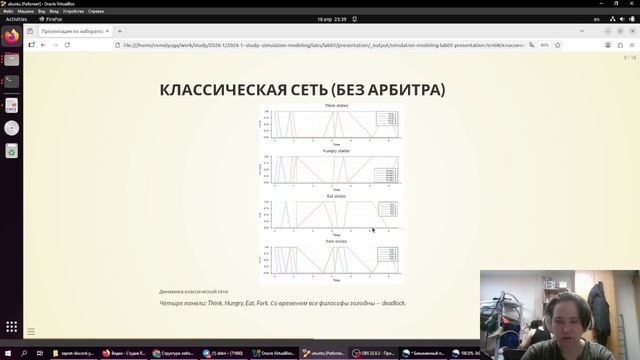
Task: Switch to zapret-discord folder taskbar item
Action: pos(73,353)
